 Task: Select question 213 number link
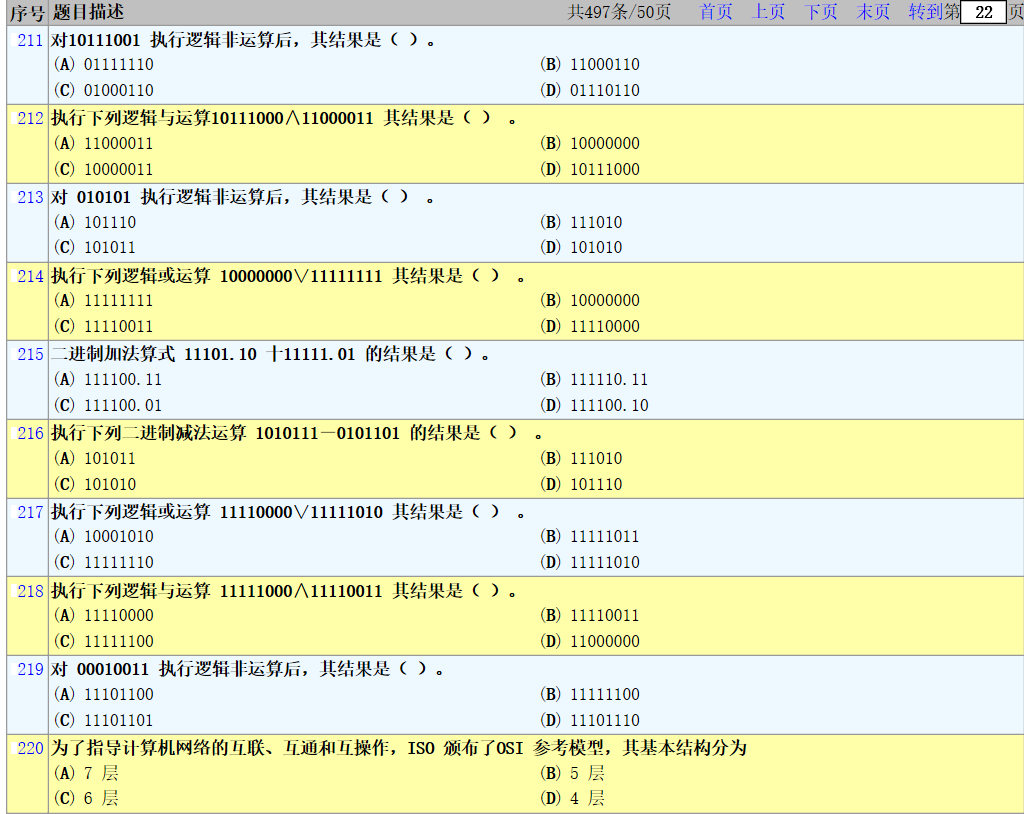[x=30, y=197]
